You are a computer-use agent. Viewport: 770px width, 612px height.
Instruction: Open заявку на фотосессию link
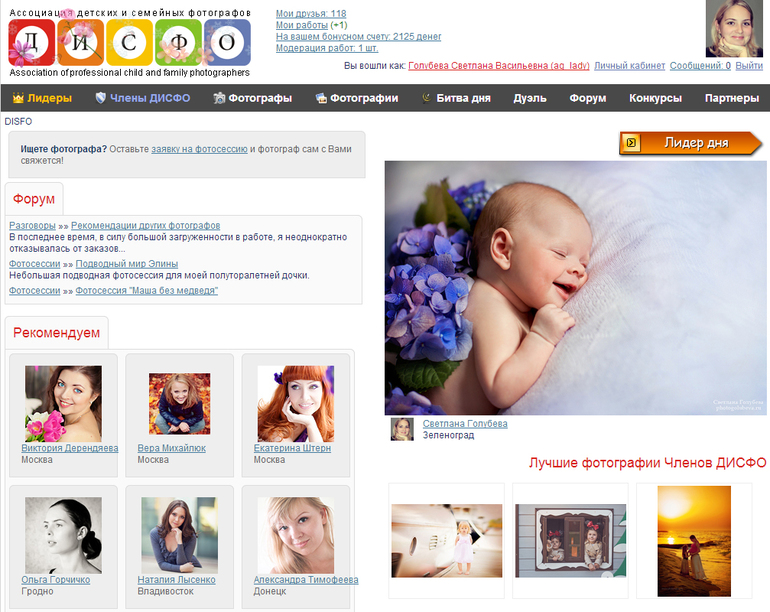(199, 149)
